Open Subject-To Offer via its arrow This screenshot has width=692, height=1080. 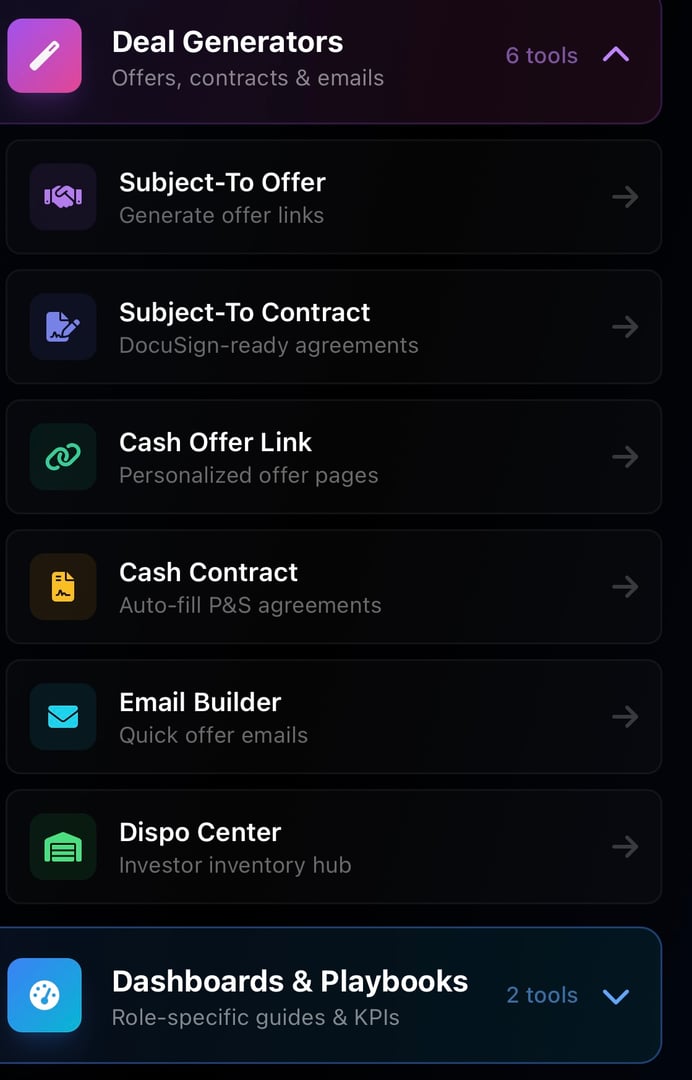pyautogui.click(x=625, y=197)
